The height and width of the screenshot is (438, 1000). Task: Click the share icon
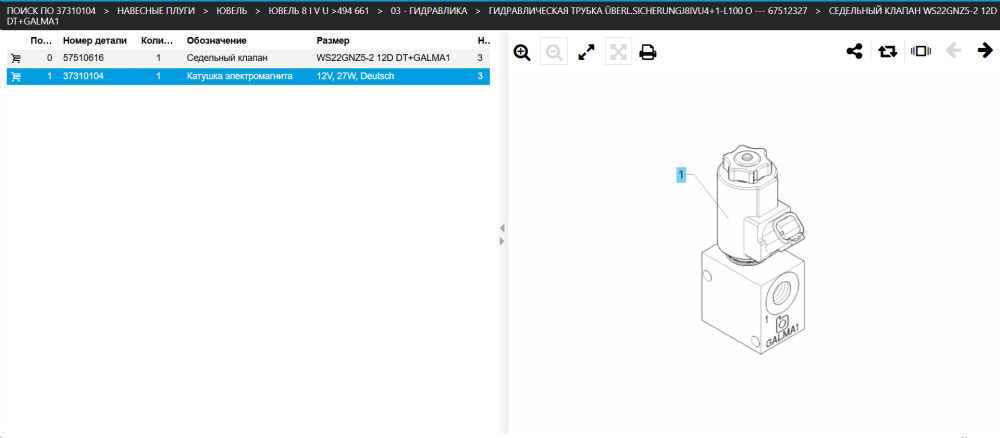pos(854,51)
